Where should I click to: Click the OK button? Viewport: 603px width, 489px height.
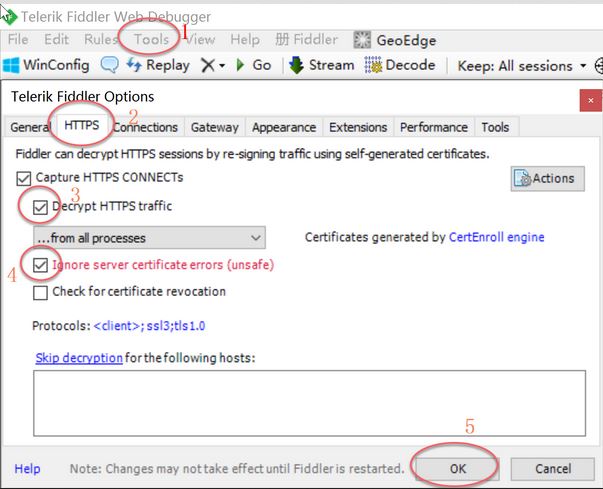455,468
